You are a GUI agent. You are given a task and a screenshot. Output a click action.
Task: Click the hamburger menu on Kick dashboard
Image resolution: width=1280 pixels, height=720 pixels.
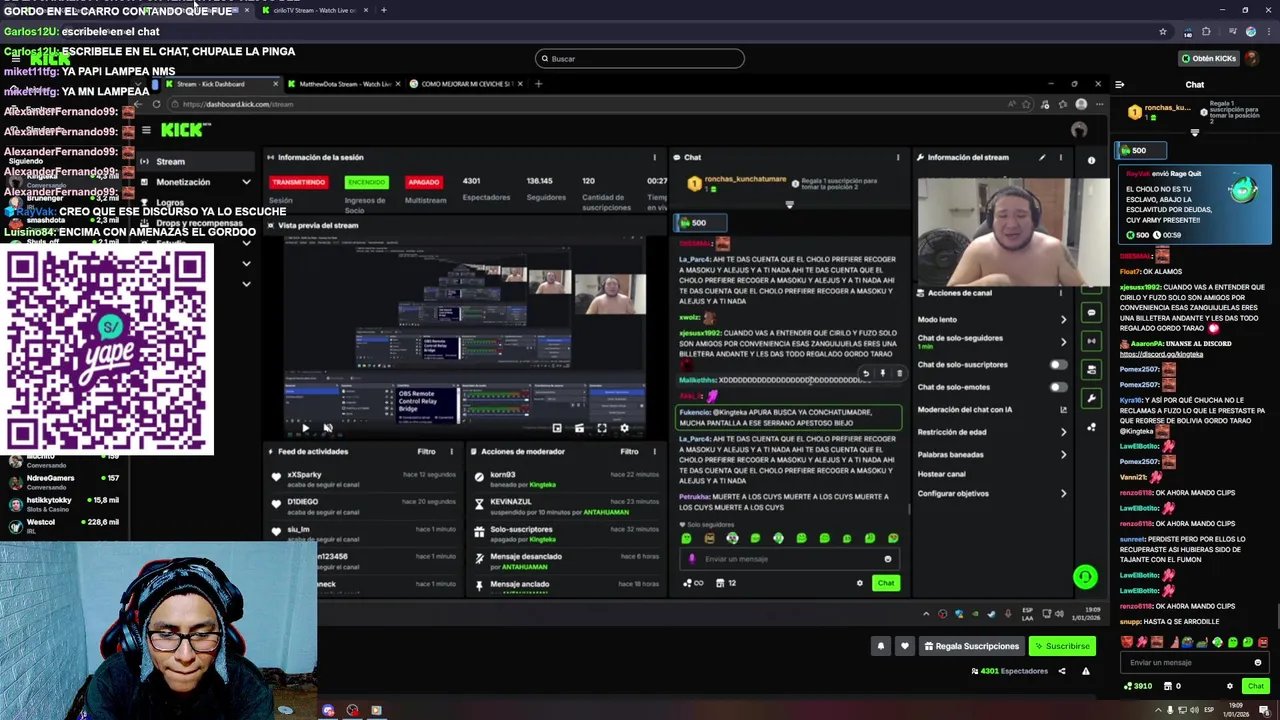(146, 130)
